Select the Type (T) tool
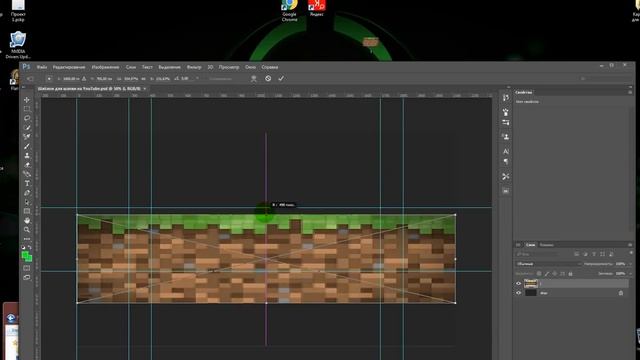This screenshot has height=360, width=640. click(27, 183)
